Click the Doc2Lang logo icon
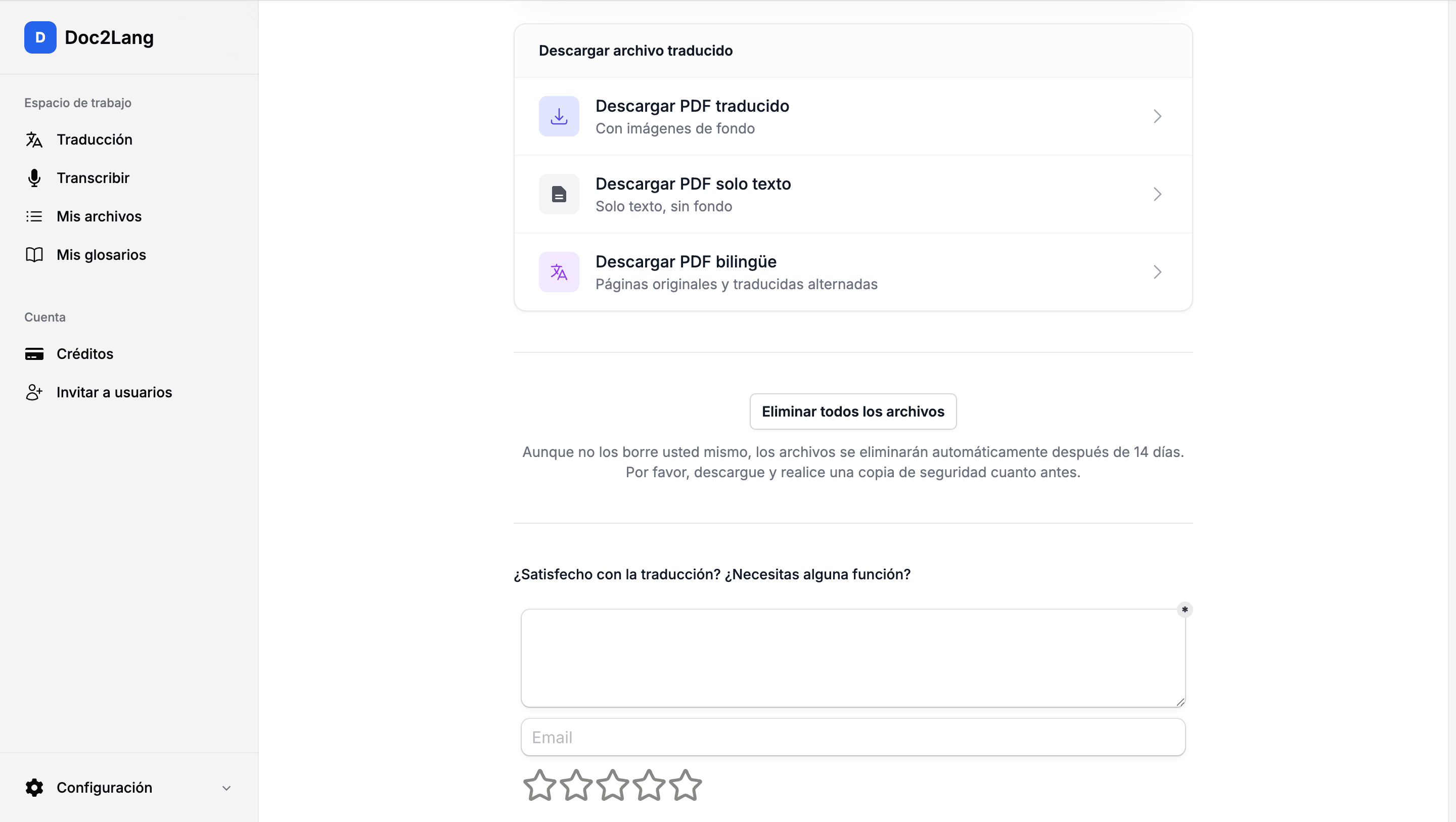The width and height of the screenshot is (1456, 822). point(40,37)
